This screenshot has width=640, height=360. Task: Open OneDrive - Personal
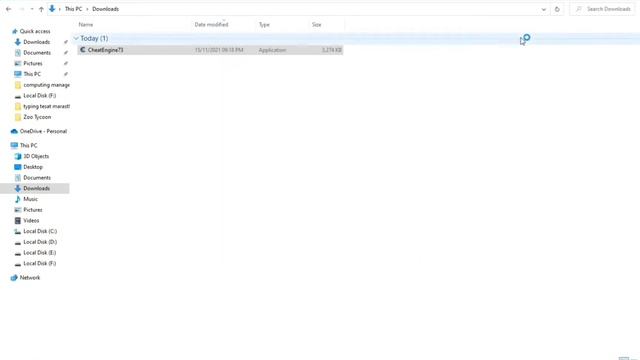point(43,131)
